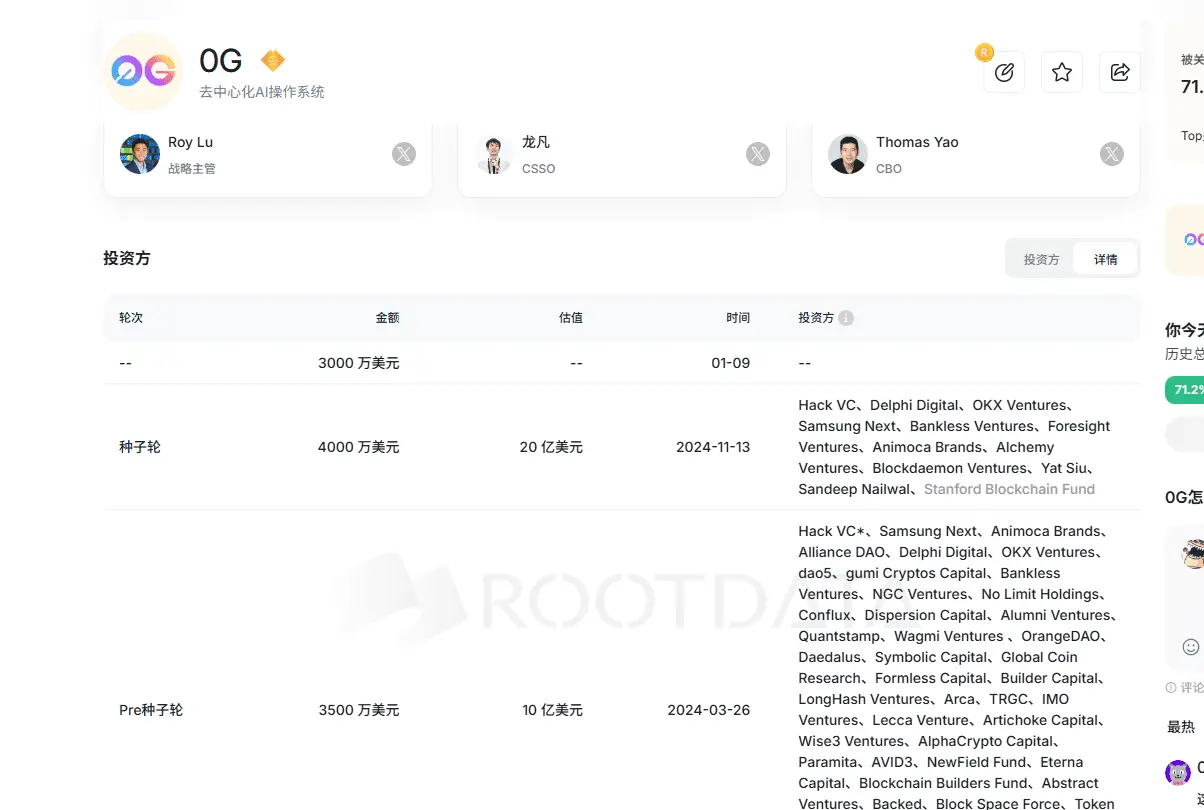Select the 2024-03-26 date cell

(709, 710)
